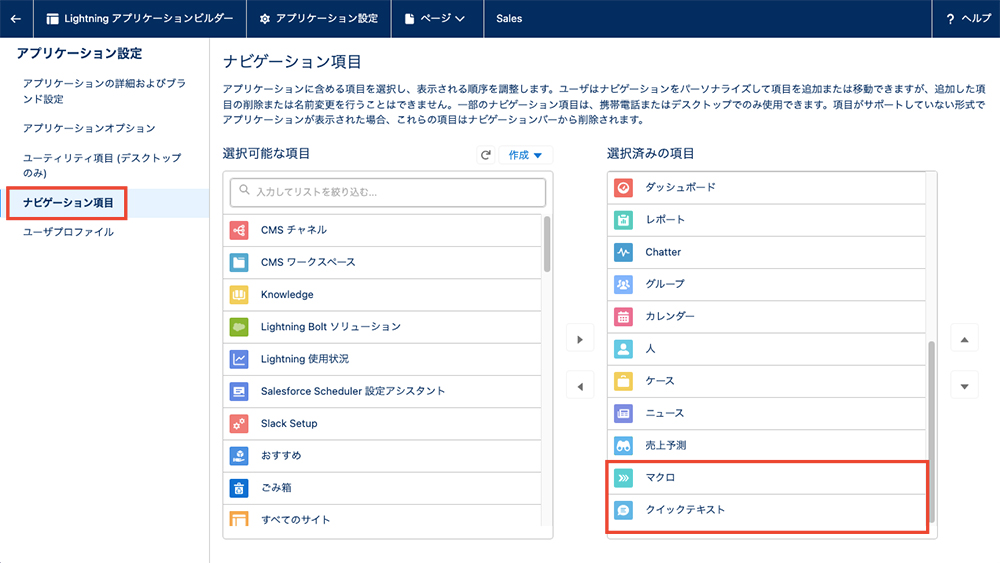Click the マクロ icon in selected items
1000x563 pixels.
(623, 478)
